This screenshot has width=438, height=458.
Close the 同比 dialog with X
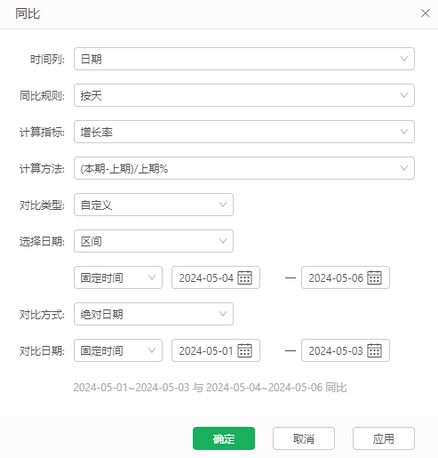[x=425, y=13]
